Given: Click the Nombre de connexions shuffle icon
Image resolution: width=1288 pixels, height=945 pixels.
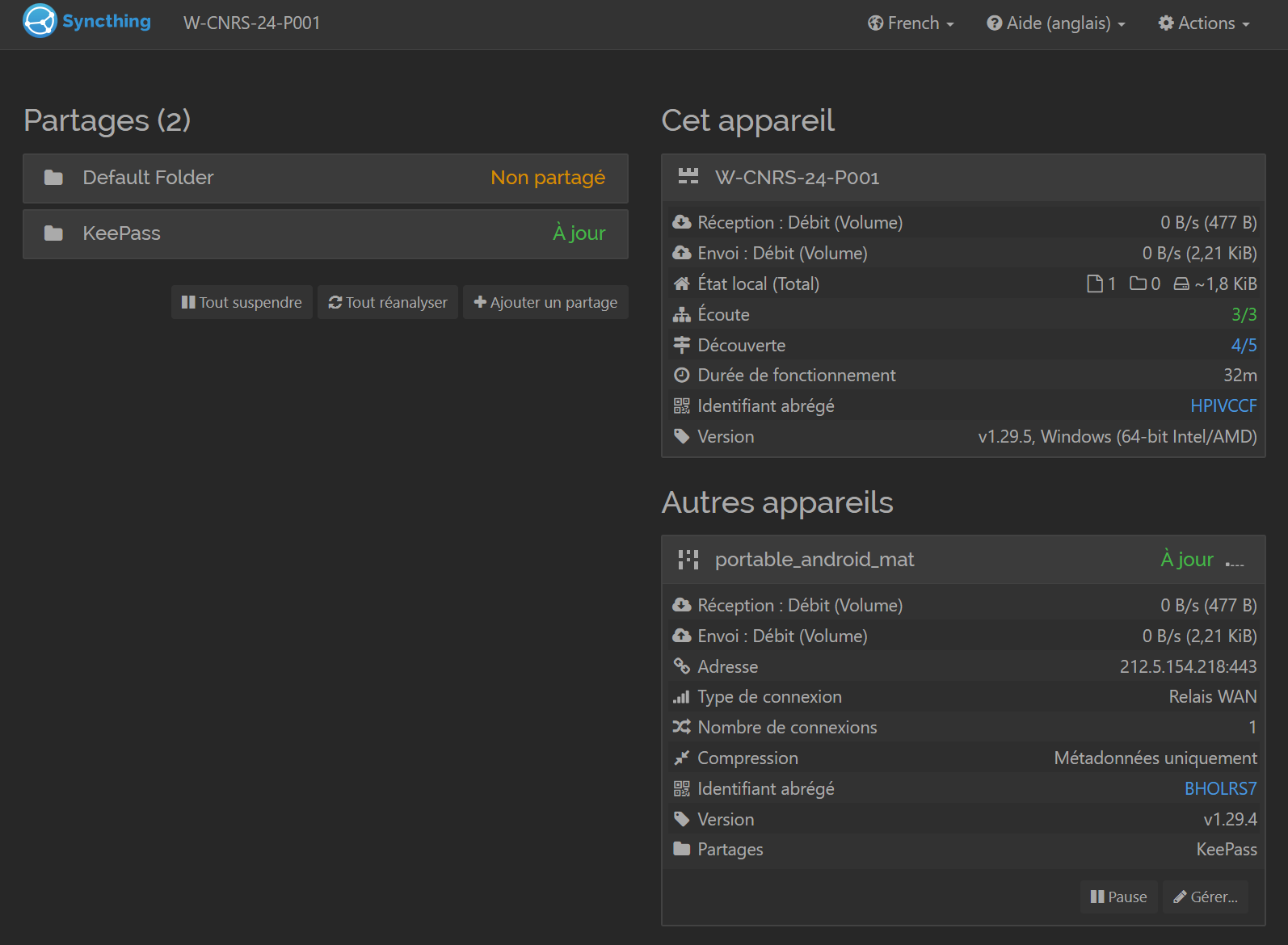Looking at the screenshot, I should (x=682, y=727).
